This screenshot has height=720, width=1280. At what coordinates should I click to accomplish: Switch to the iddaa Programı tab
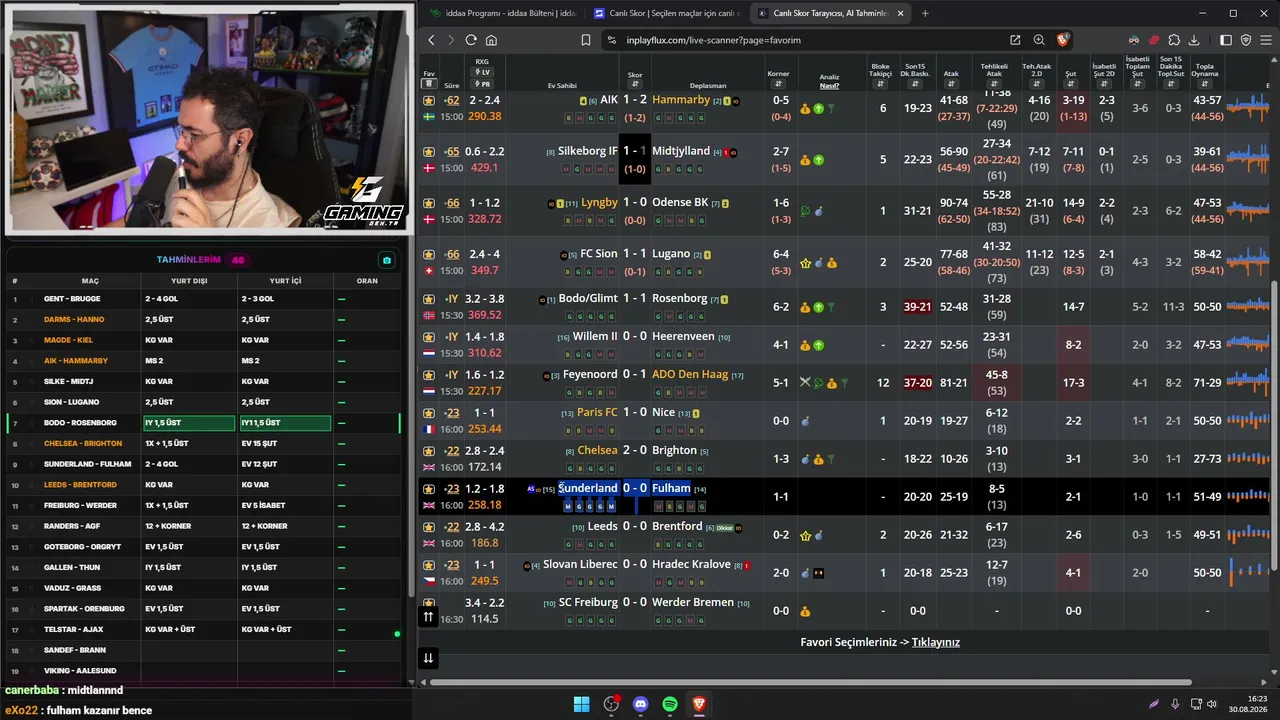502,13
